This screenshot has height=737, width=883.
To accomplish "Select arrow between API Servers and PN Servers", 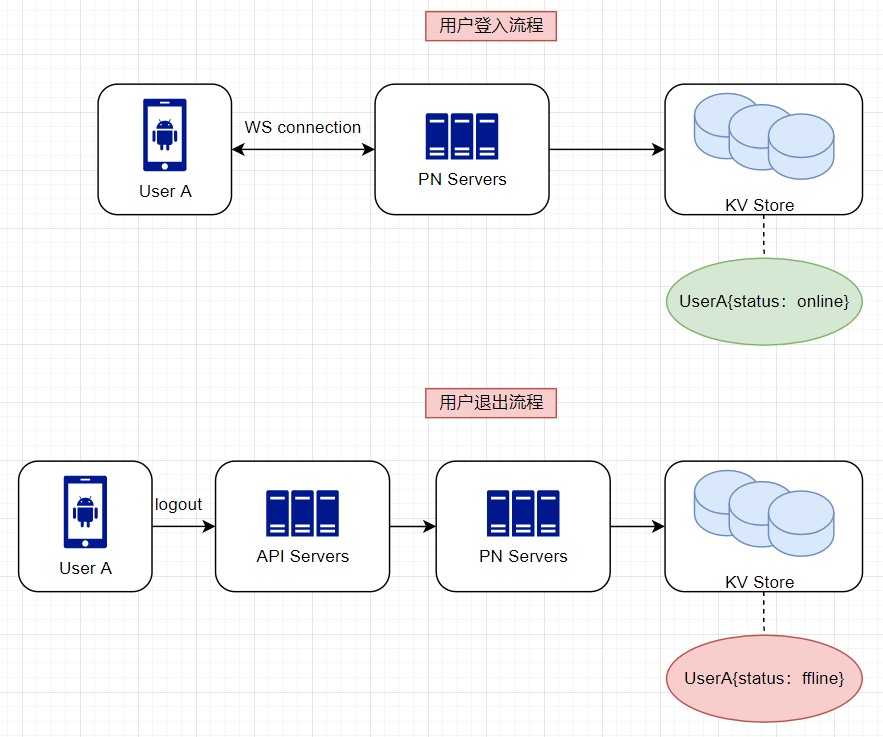I will 412,526.
